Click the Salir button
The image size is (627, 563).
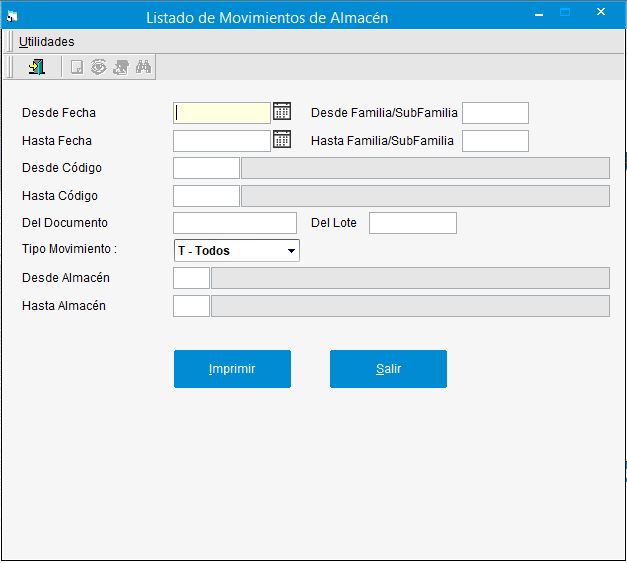click(388, 369)
